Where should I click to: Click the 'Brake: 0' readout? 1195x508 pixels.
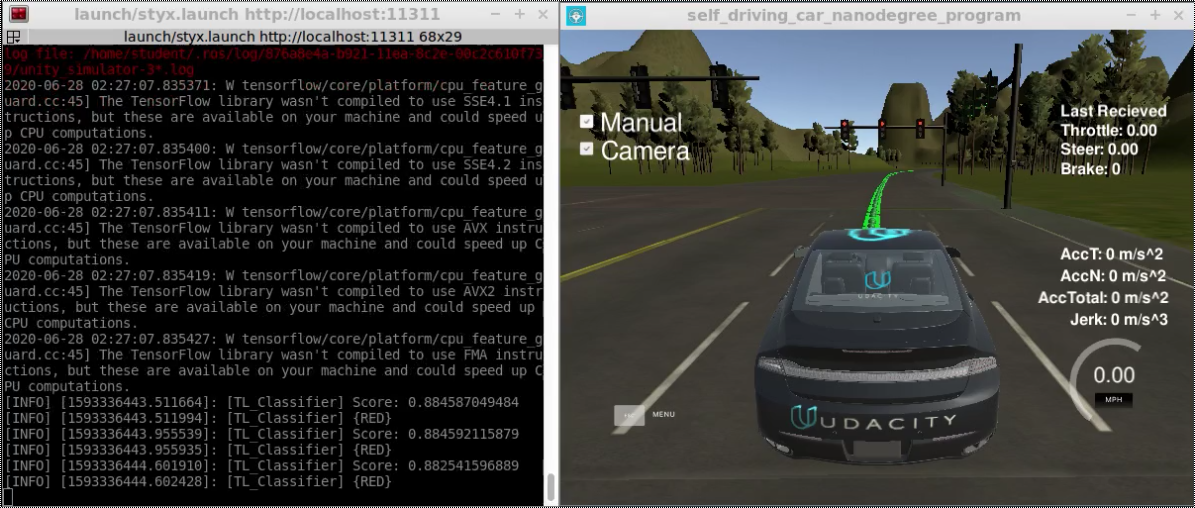(x=1090, y=169)
